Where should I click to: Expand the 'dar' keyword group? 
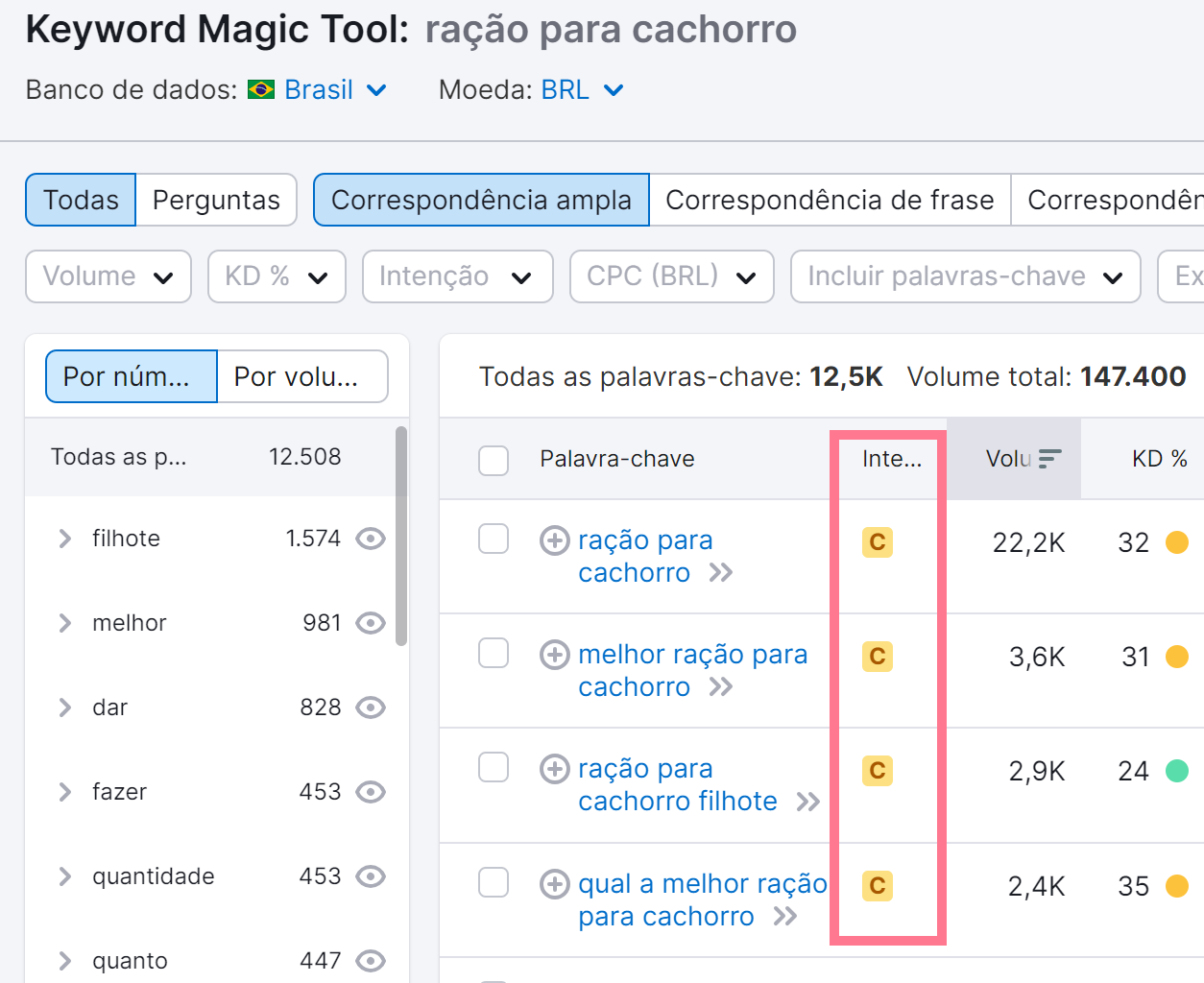click(x=65, y=707)
